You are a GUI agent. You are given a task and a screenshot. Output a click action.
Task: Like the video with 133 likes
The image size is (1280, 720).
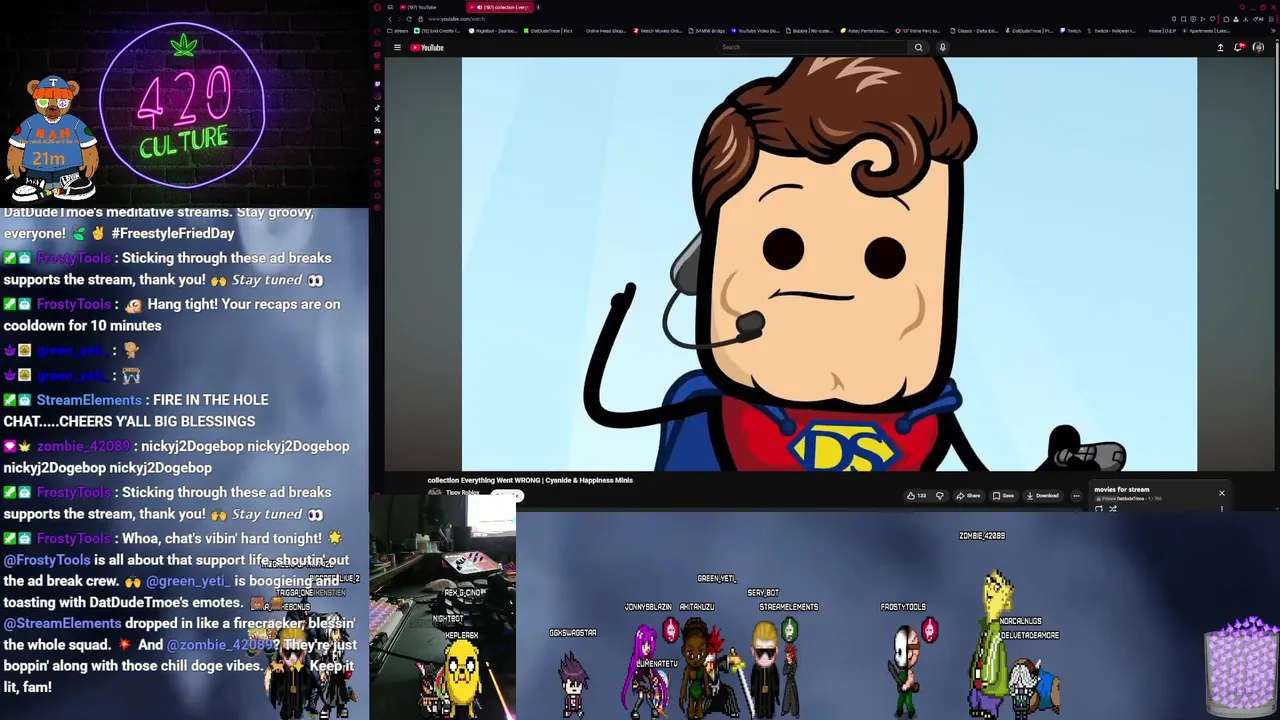click(916, 496)
